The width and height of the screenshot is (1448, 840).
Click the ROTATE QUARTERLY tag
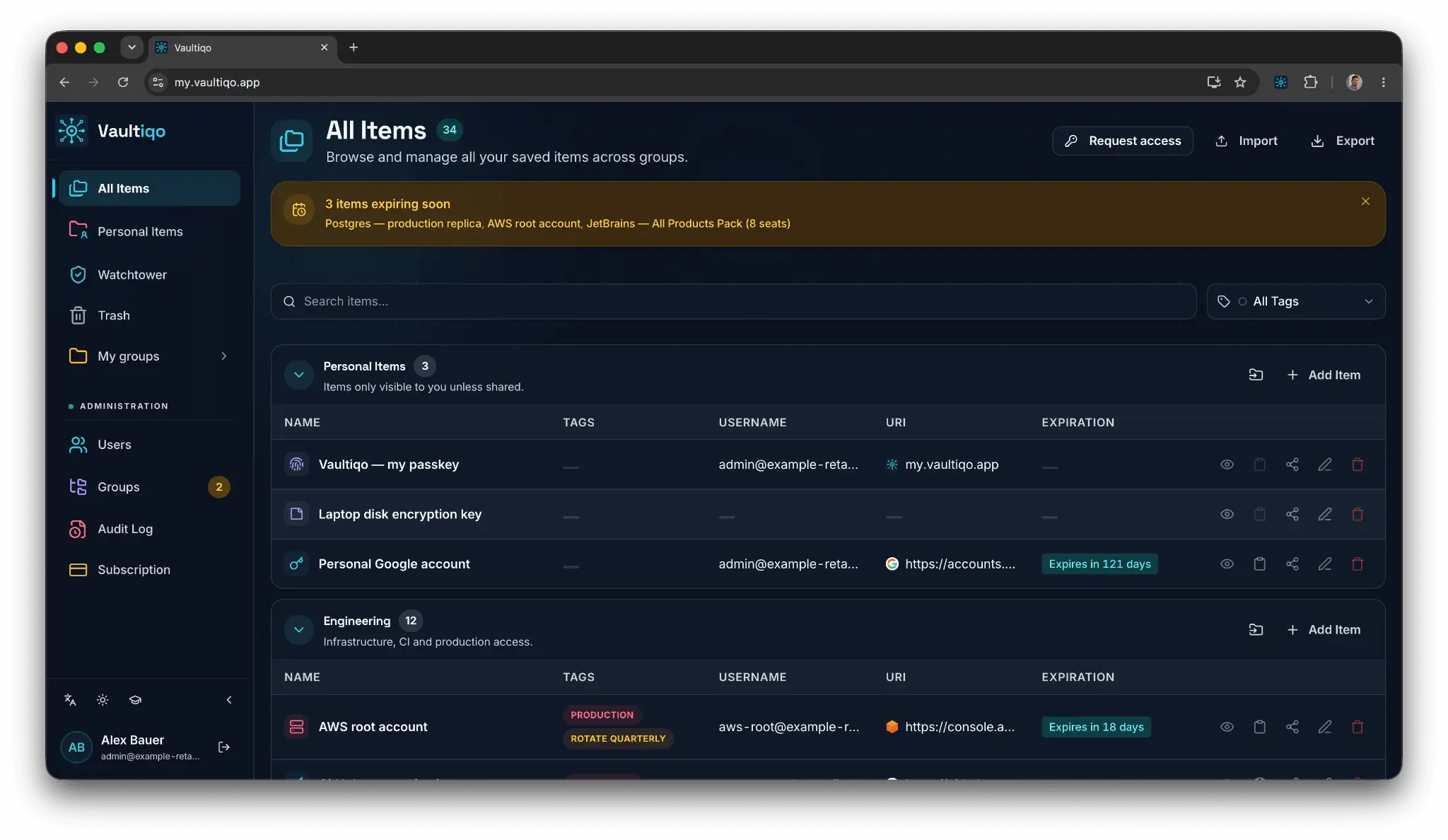coord(618,738)
